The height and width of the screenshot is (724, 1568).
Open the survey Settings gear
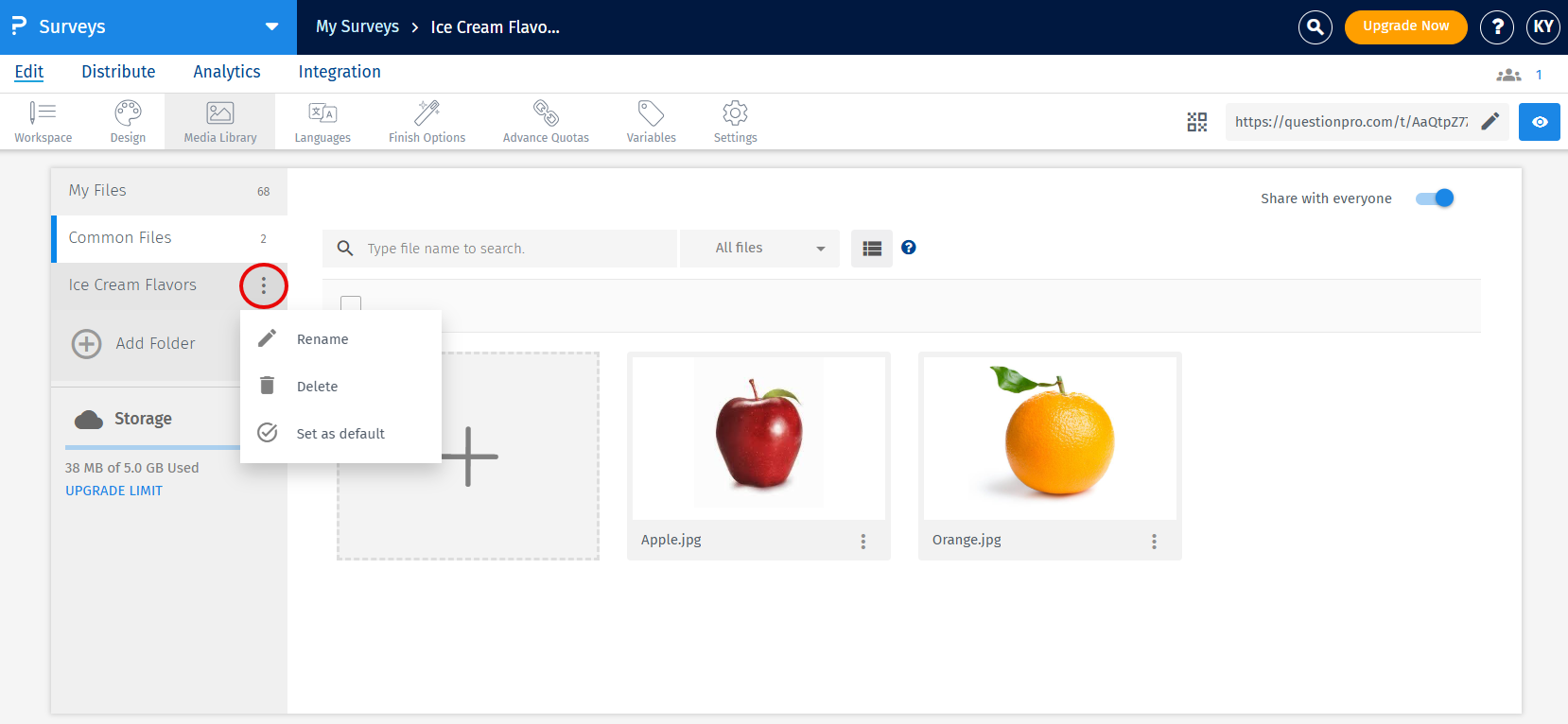[x=735, y=122]
